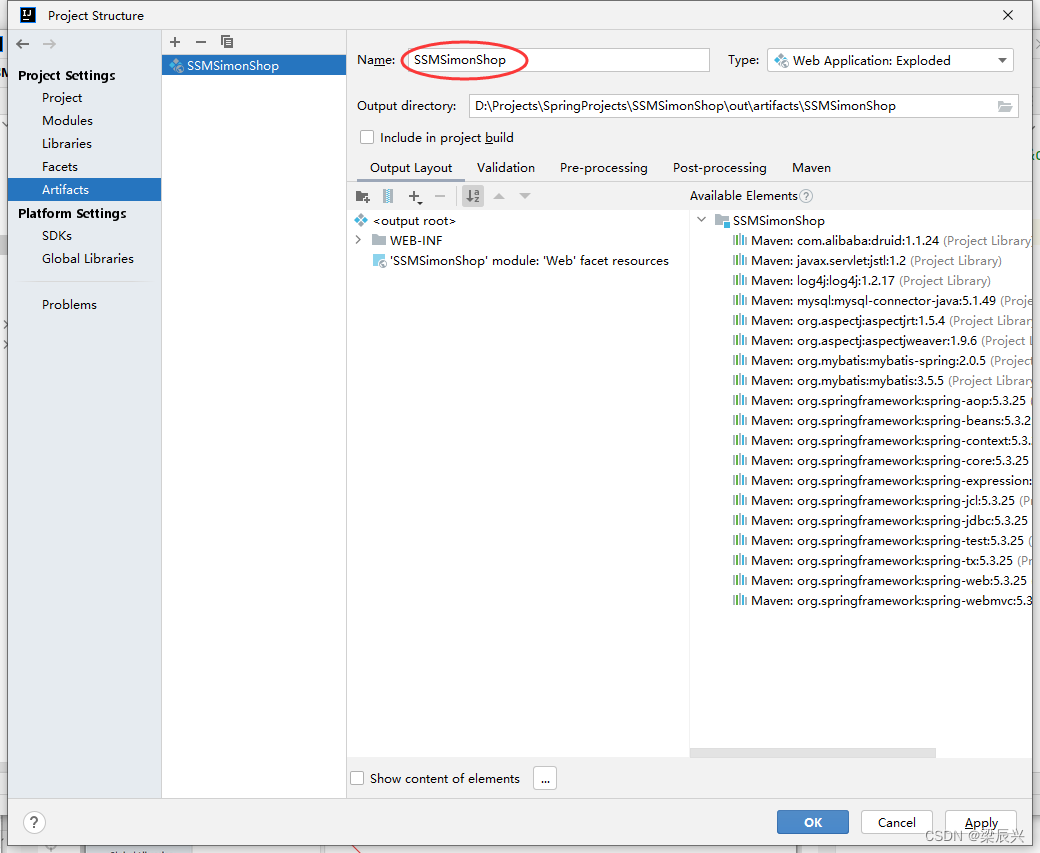The width and height of the screenshot is (1040, 853).
Task: Select Maven spring-core:5.3.25 library
Action: coord(882,460)
